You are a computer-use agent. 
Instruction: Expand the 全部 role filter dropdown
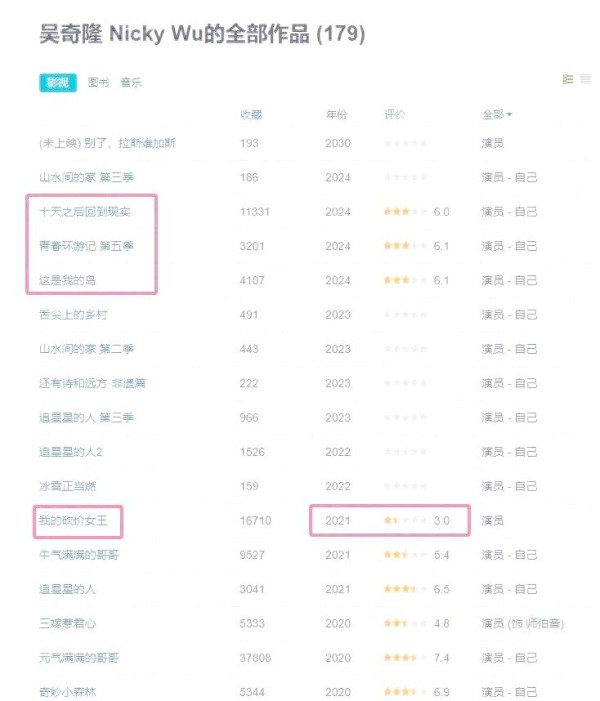(x=497, y=115)
